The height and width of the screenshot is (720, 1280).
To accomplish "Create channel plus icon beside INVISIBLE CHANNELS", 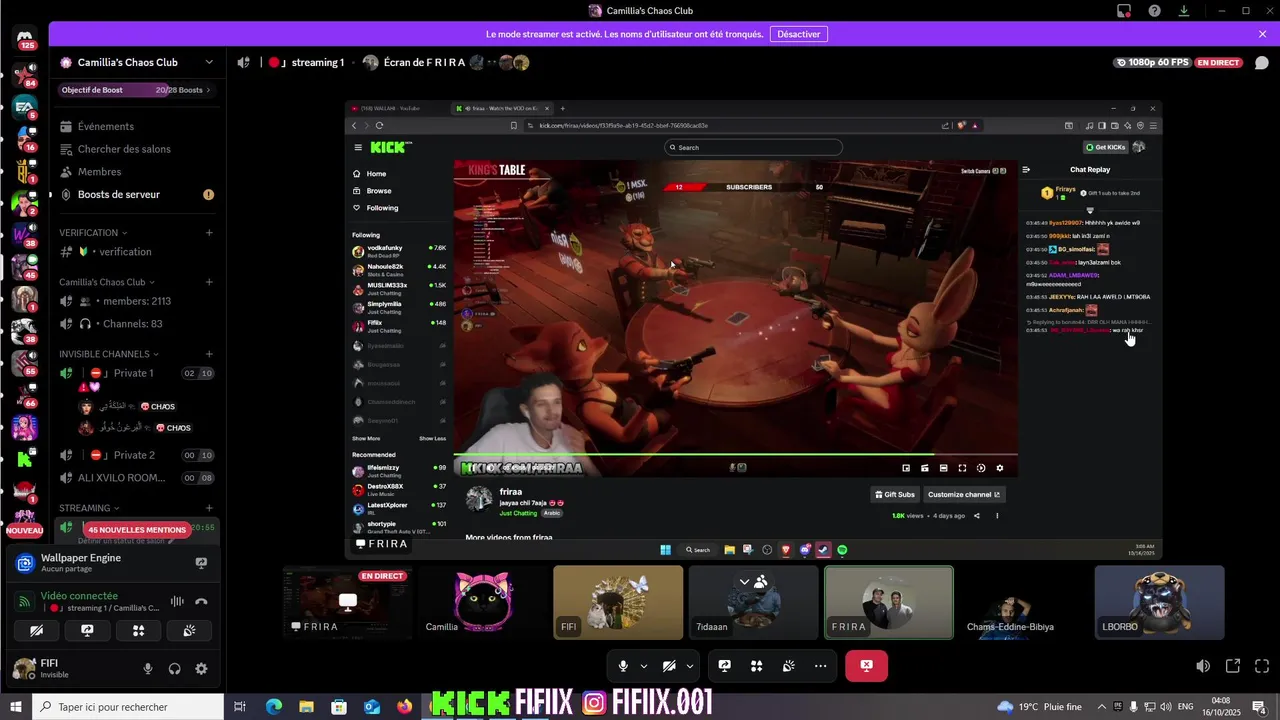I will (x=209, y=354).
